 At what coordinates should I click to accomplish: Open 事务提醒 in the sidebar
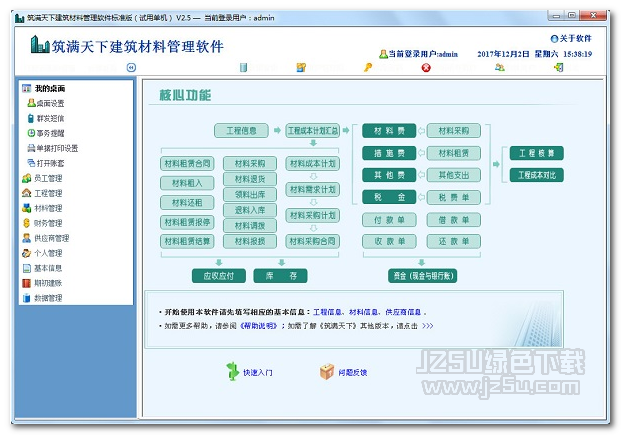point(46,133)
